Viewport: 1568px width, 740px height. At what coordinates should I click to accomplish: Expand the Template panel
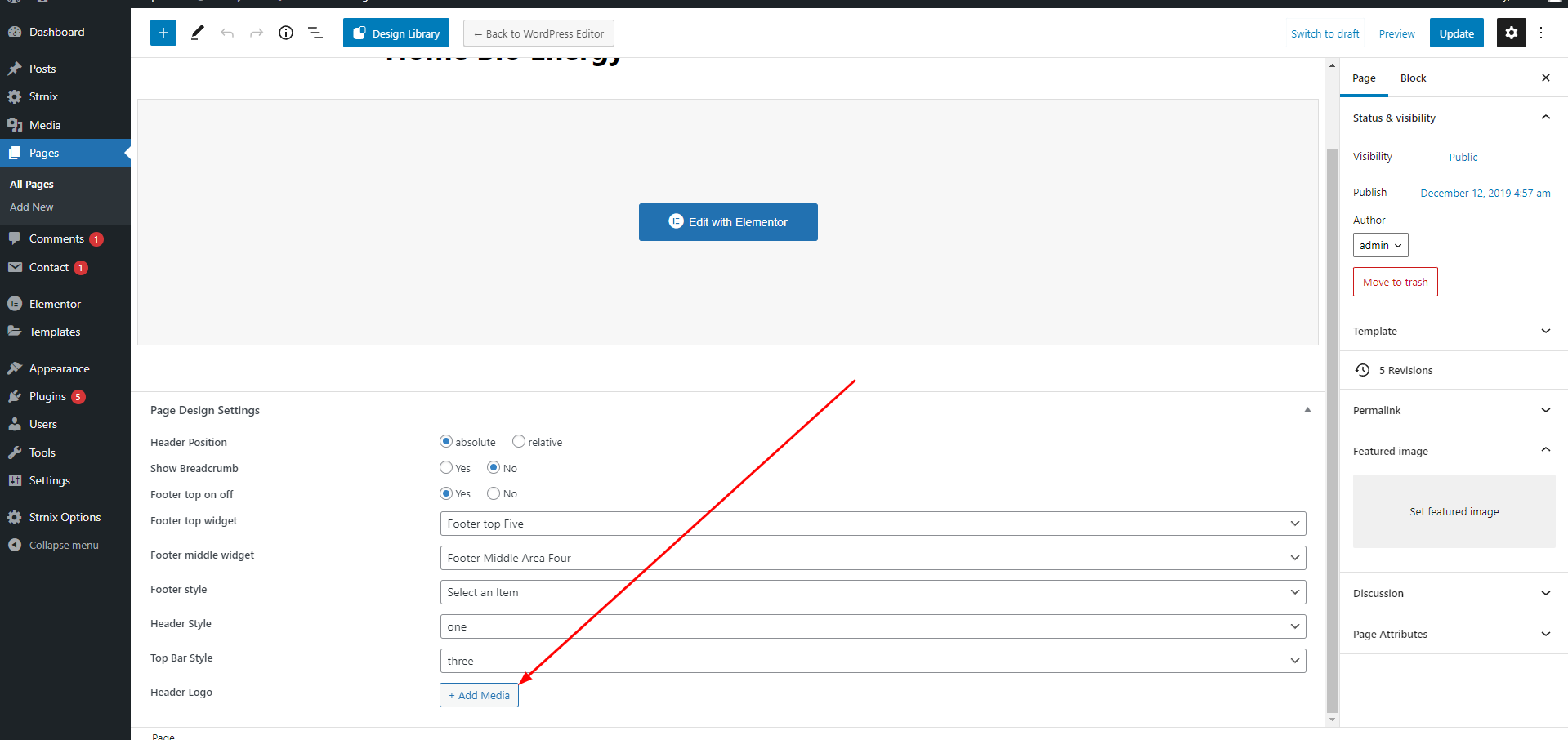coord(1454,331)
